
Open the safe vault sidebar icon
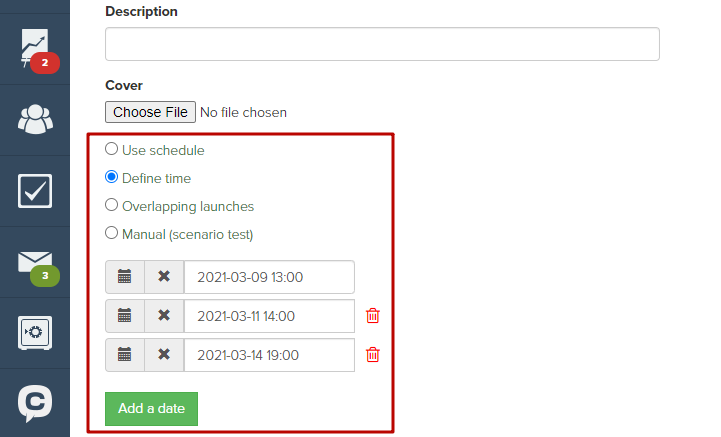(x=35, y=333)
